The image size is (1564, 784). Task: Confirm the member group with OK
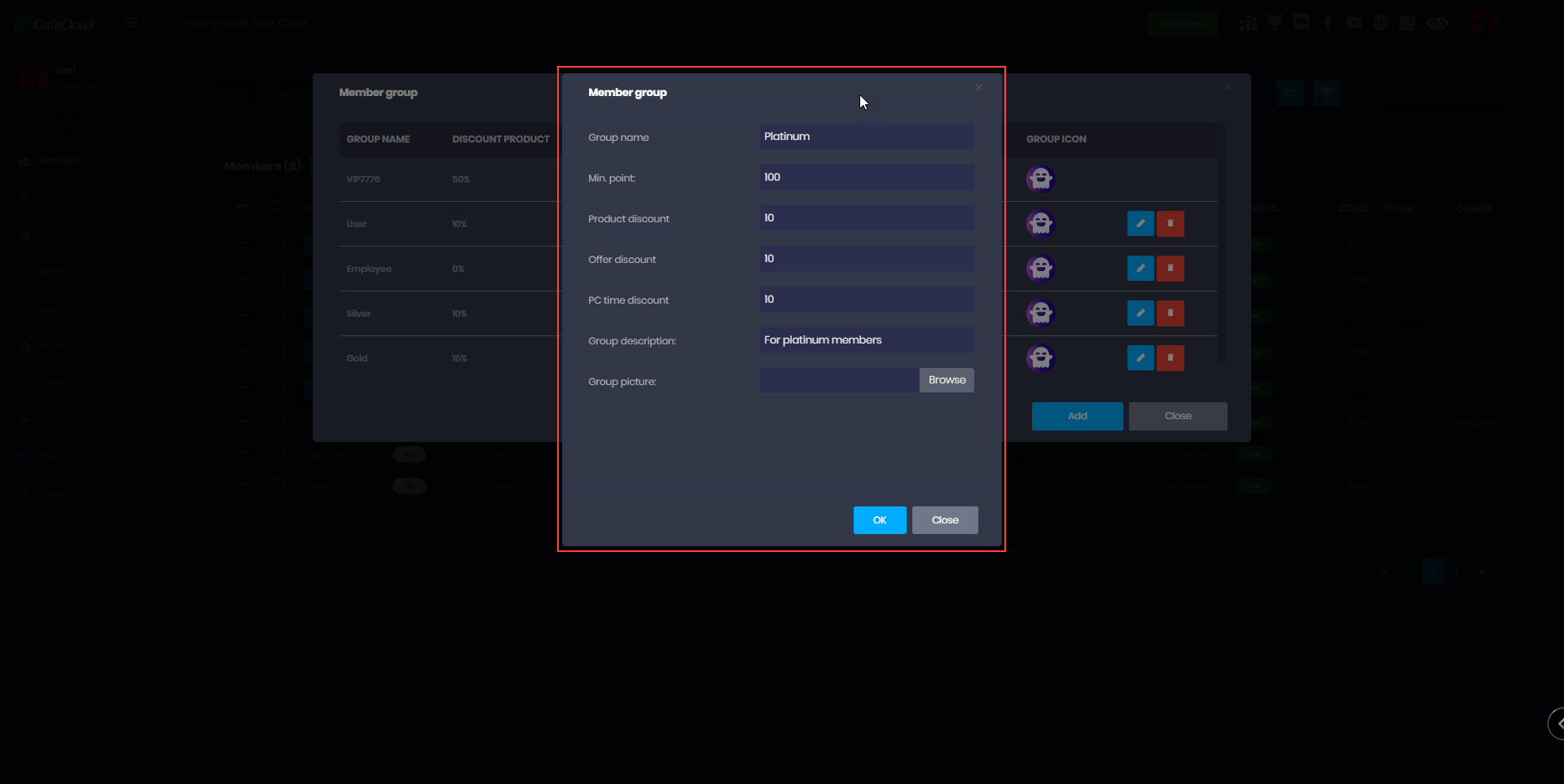pyautogui.click(x=879, y=520)
